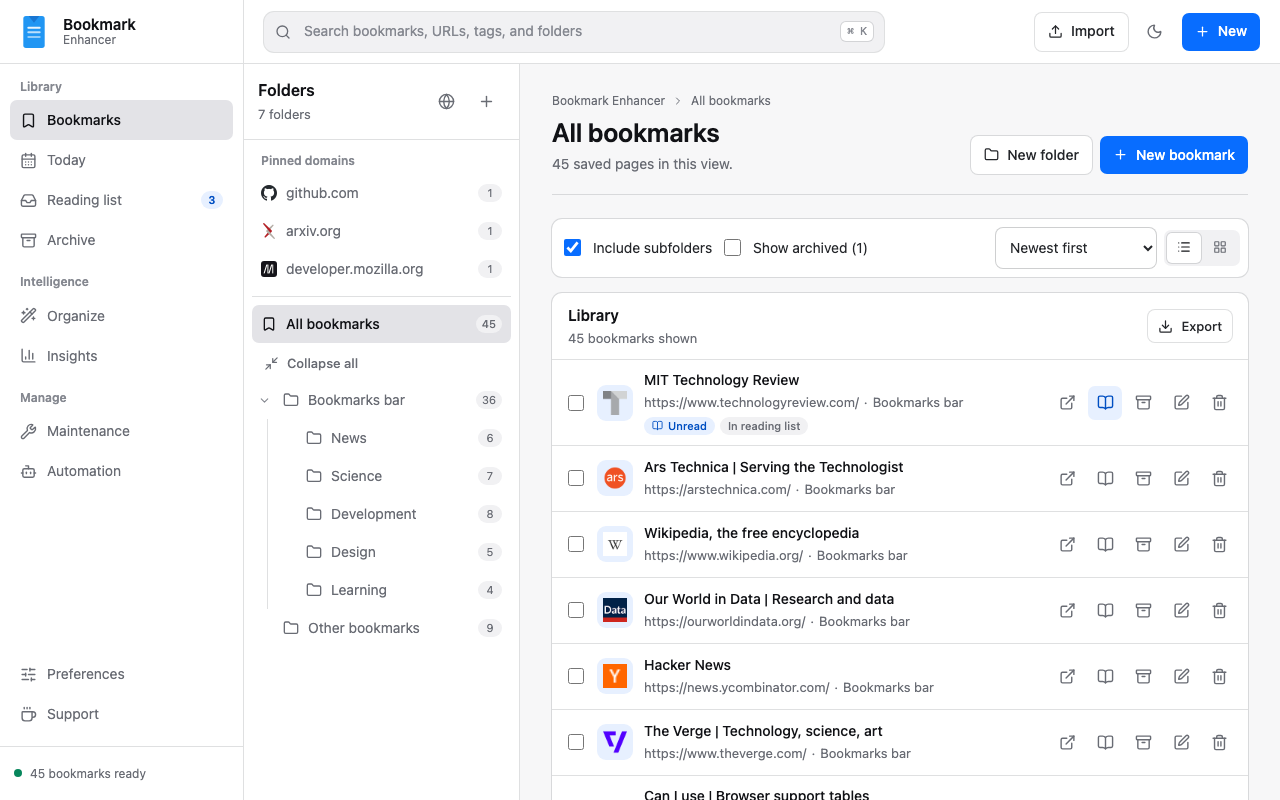
Task: Click Collapse all folders
Action: [311, 363]
